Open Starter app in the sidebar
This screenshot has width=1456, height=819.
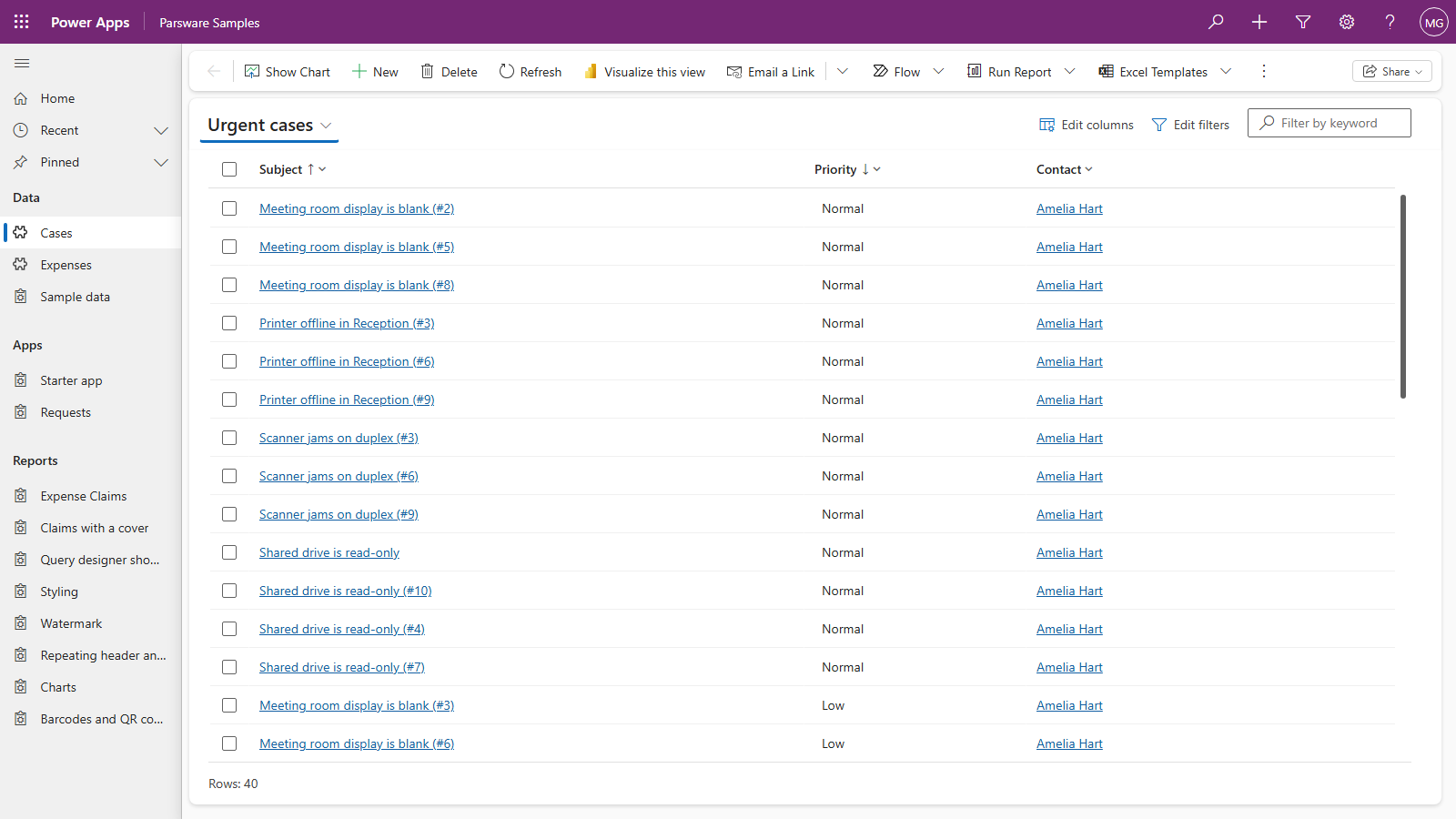pyautogui.click(x=91, y=380)
